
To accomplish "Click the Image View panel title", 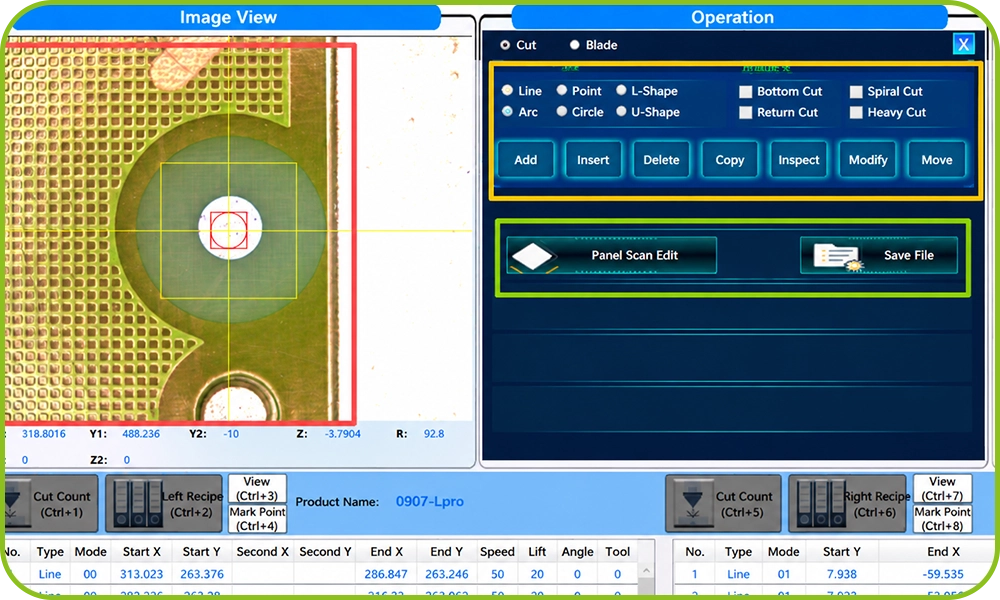I will tap(228, 17).
